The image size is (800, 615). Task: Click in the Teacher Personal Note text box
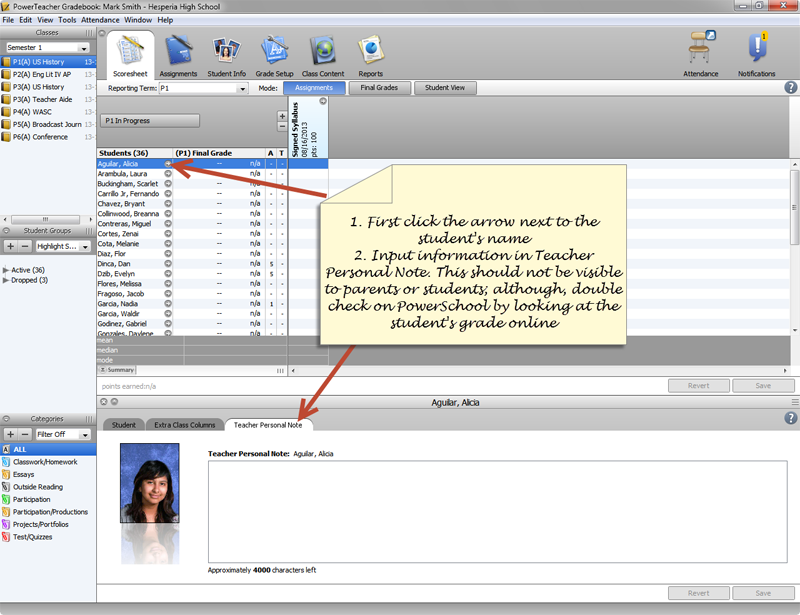click(497, 512)
